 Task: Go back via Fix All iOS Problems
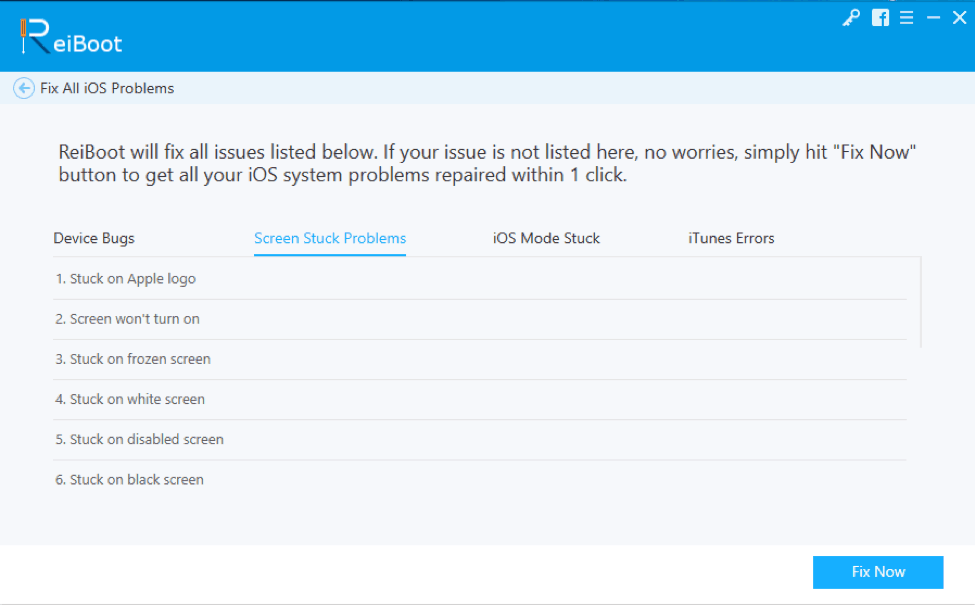point(106,88)
